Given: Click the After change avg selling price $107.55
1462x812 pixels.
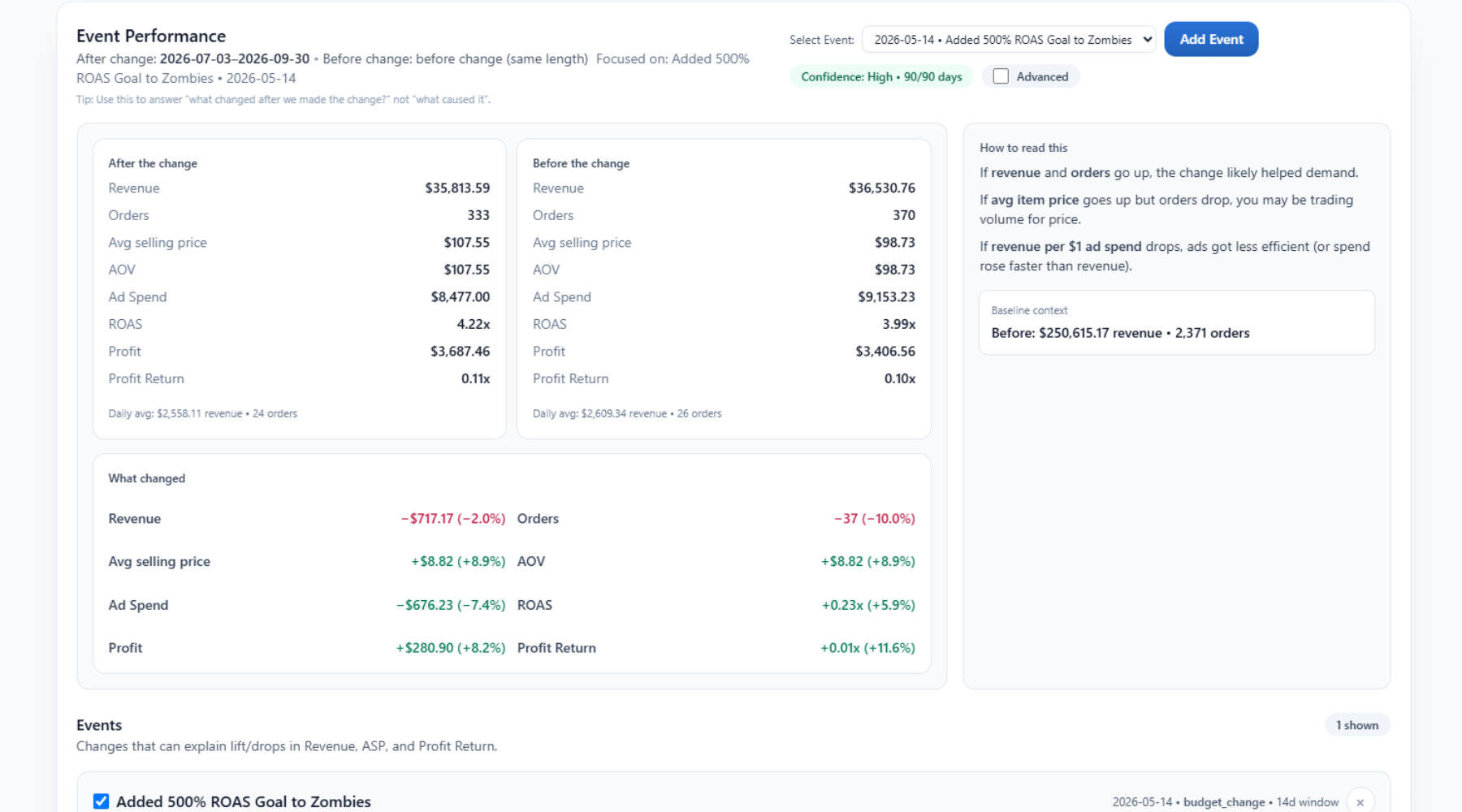Looking at the screenshot, I should [467, 243].
